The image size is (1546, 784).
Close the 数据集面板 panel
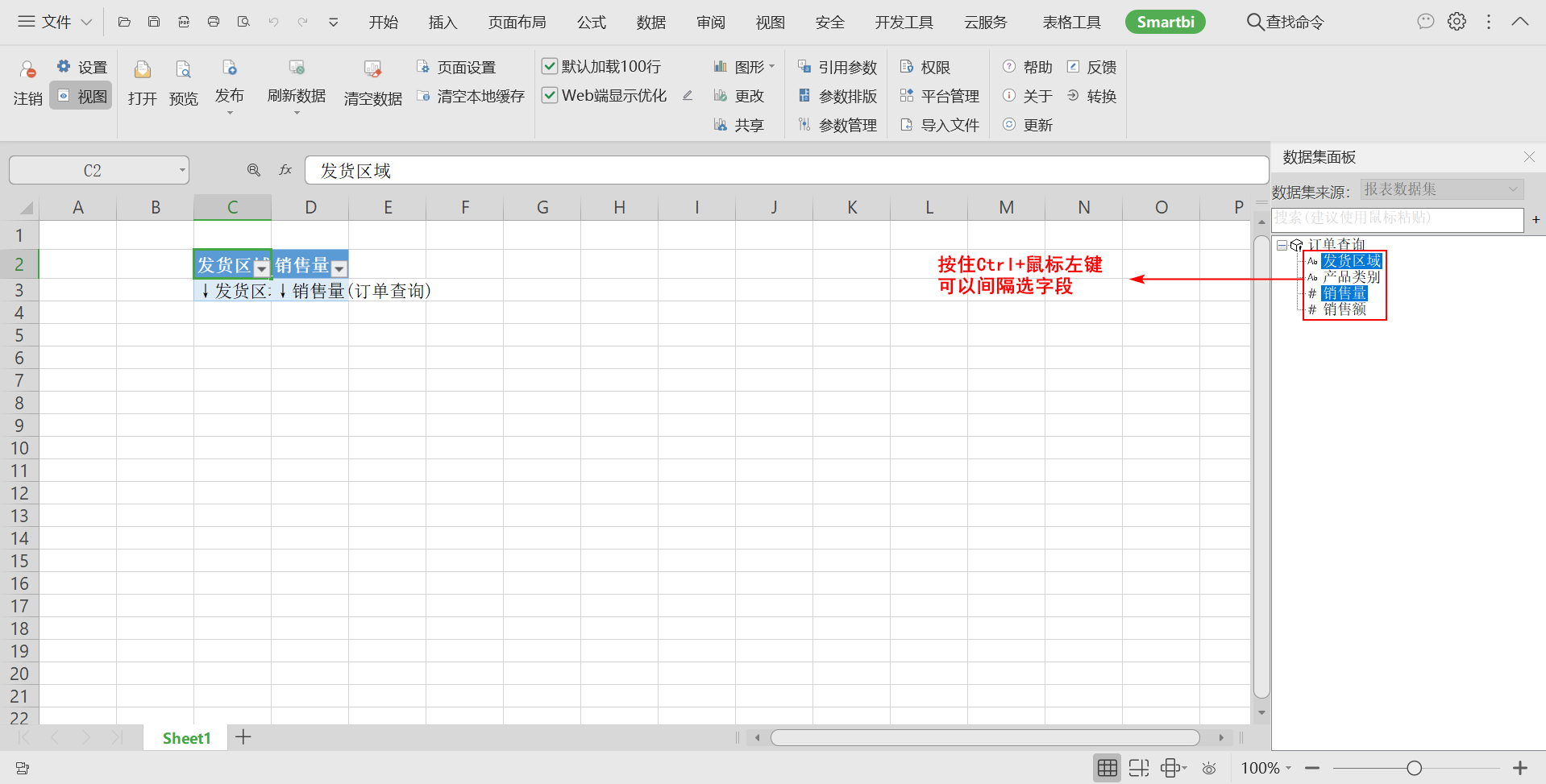(x=1529, y=157)
